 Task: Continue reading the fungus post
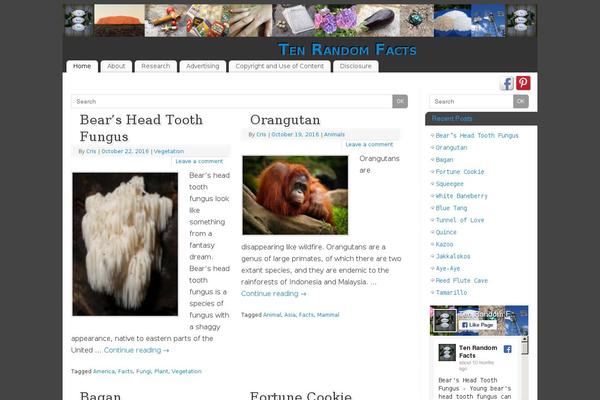coord(136,350)
